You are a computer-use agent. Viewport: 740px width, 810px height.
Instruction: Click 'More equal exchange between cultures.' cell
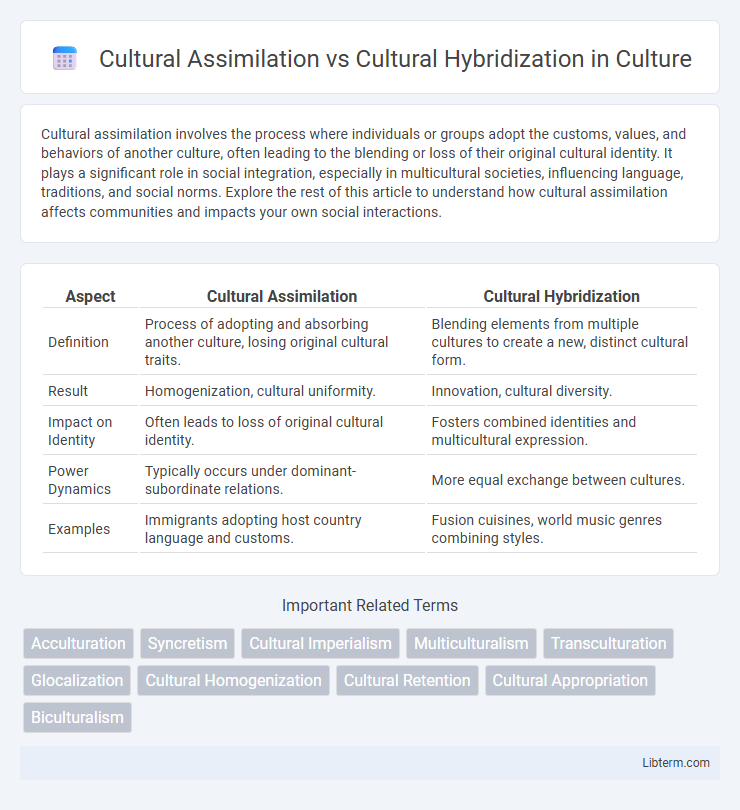click(x=562, y=480)
